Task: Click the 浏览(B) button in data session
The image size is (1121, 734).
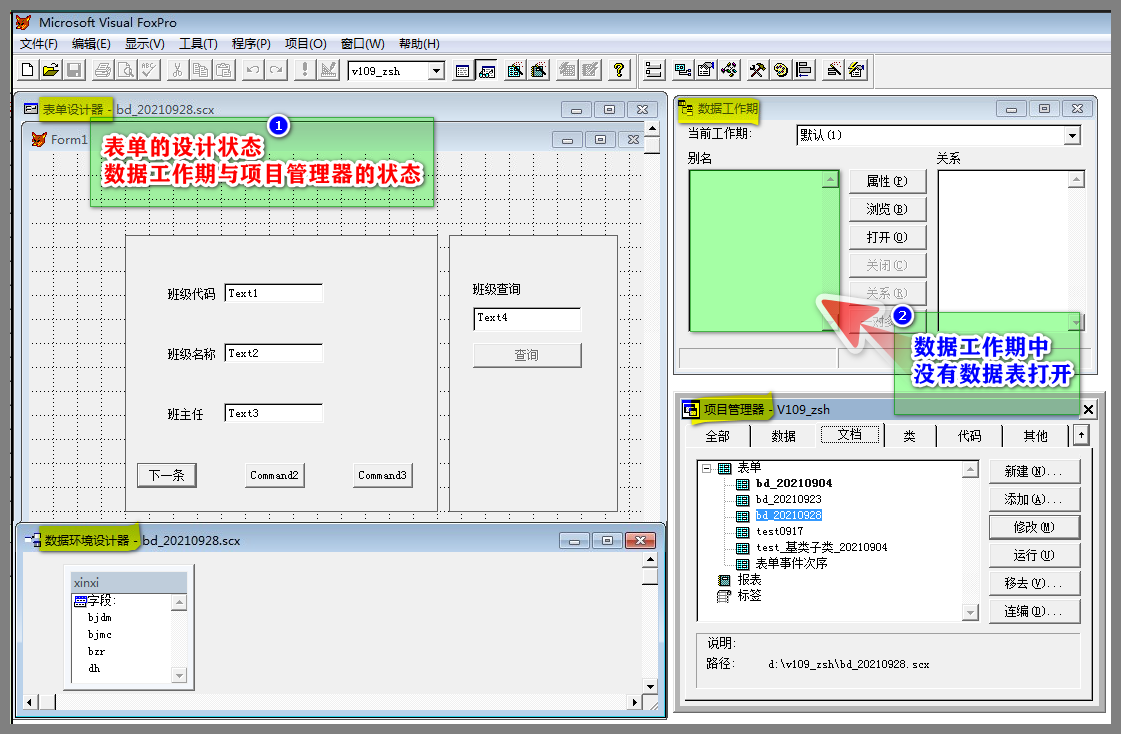Action: [x=887, y=209]
